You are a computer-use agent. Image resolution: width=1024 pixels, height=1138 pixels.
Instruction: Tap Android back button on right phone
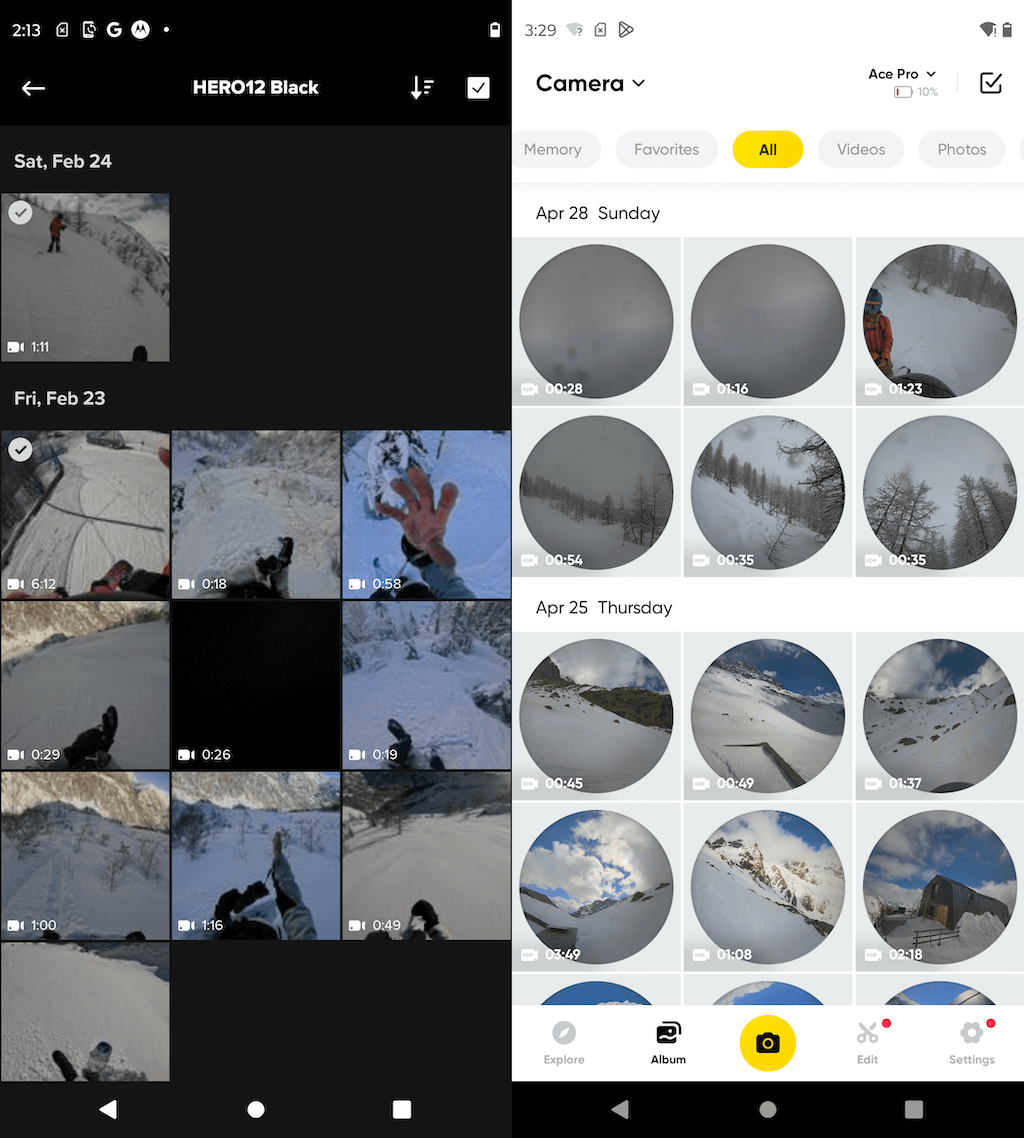tap(620, 1109)
